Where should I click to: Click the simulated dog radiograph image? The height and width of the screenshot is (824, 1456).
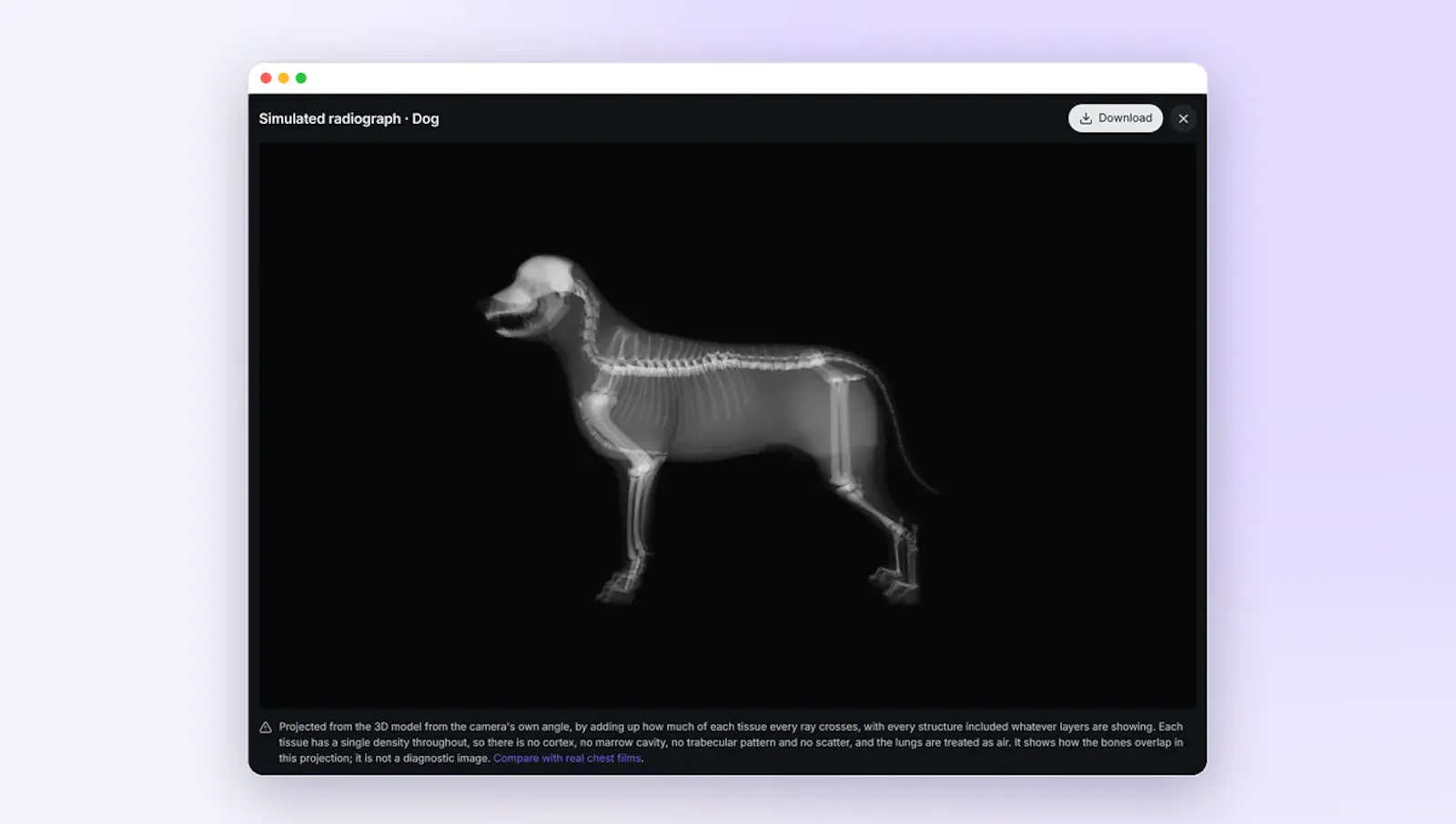(x=727, y=425)
